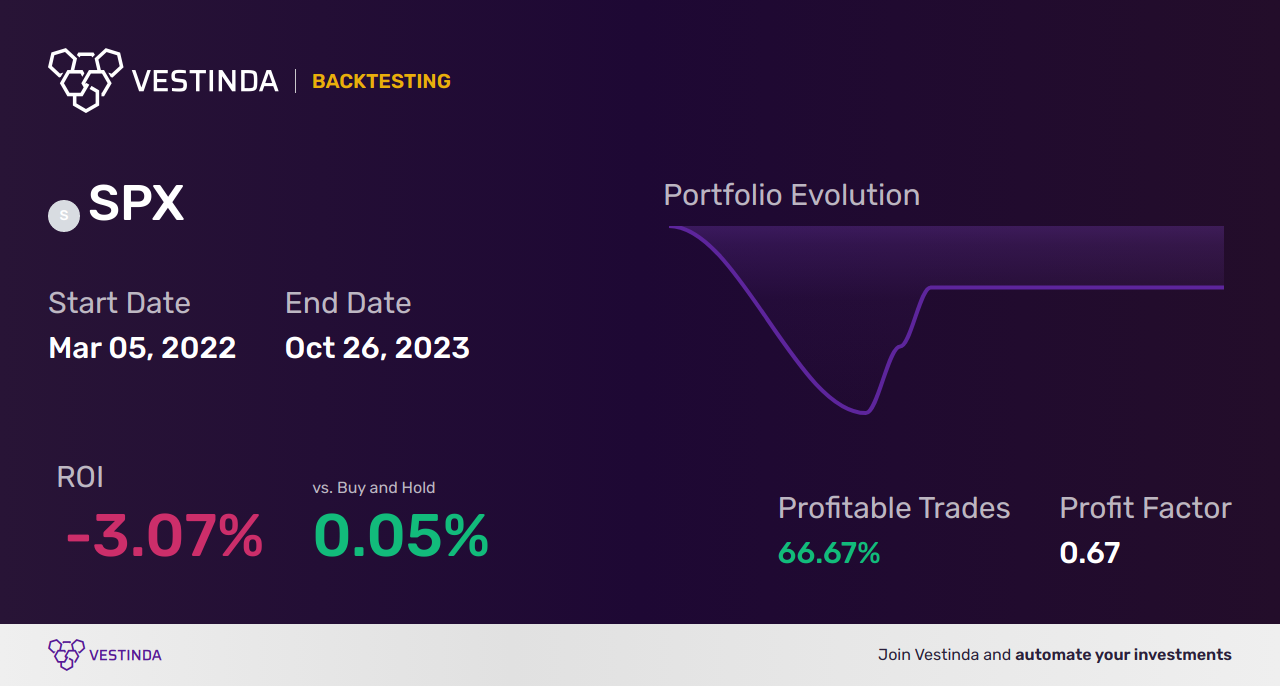Click the Vestinda hexagon logo in header
Screen dimensions: 1280x686
[x=85, y=79]
